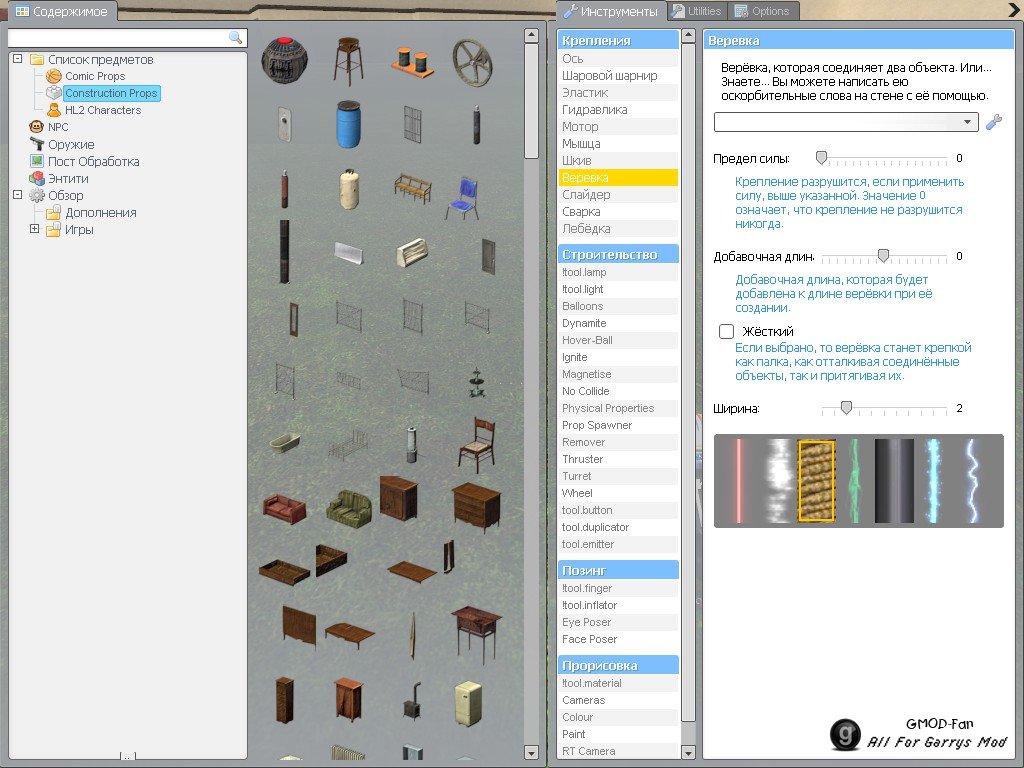Spawn the cast-iron stove prop
Screen dimensions: 1024x768
click(x=412, y=701)
